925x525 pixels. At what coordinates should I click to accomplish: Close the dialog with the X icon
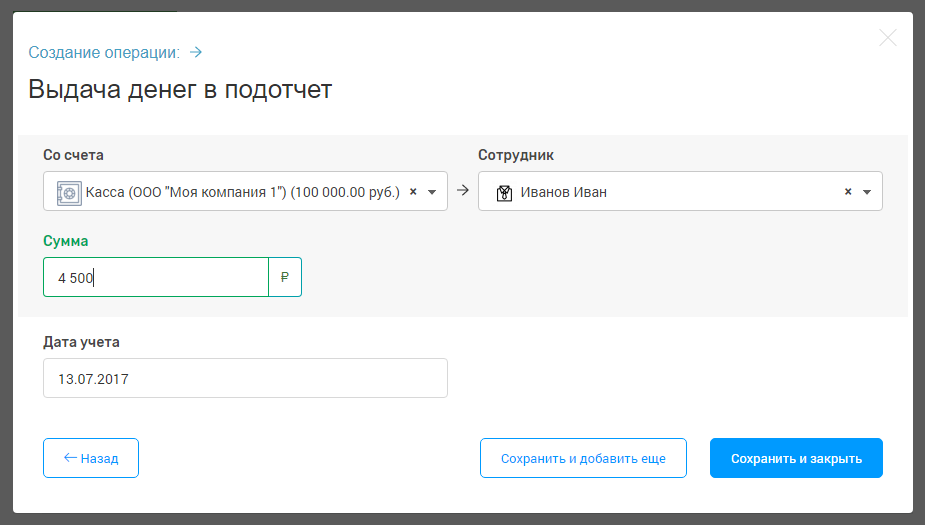pos(887,38)
